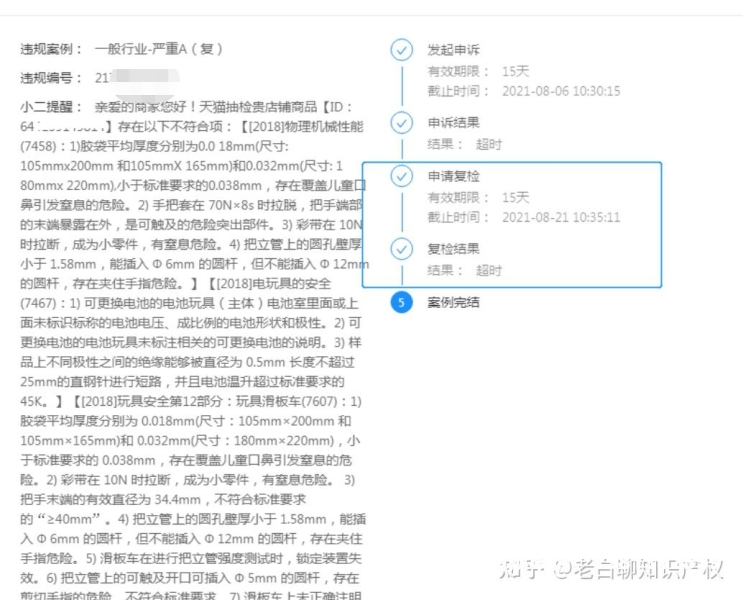
Task: Click the 申请复检 step checkmark icon
Action: point(401,176)
